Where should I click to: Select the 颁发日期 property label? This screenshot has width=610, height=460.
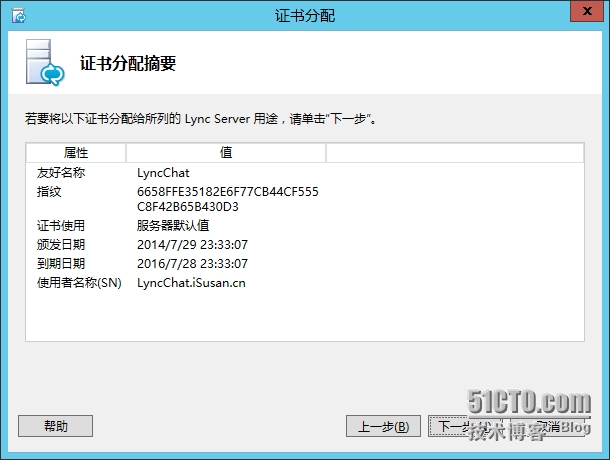click(x=61, y=244)
